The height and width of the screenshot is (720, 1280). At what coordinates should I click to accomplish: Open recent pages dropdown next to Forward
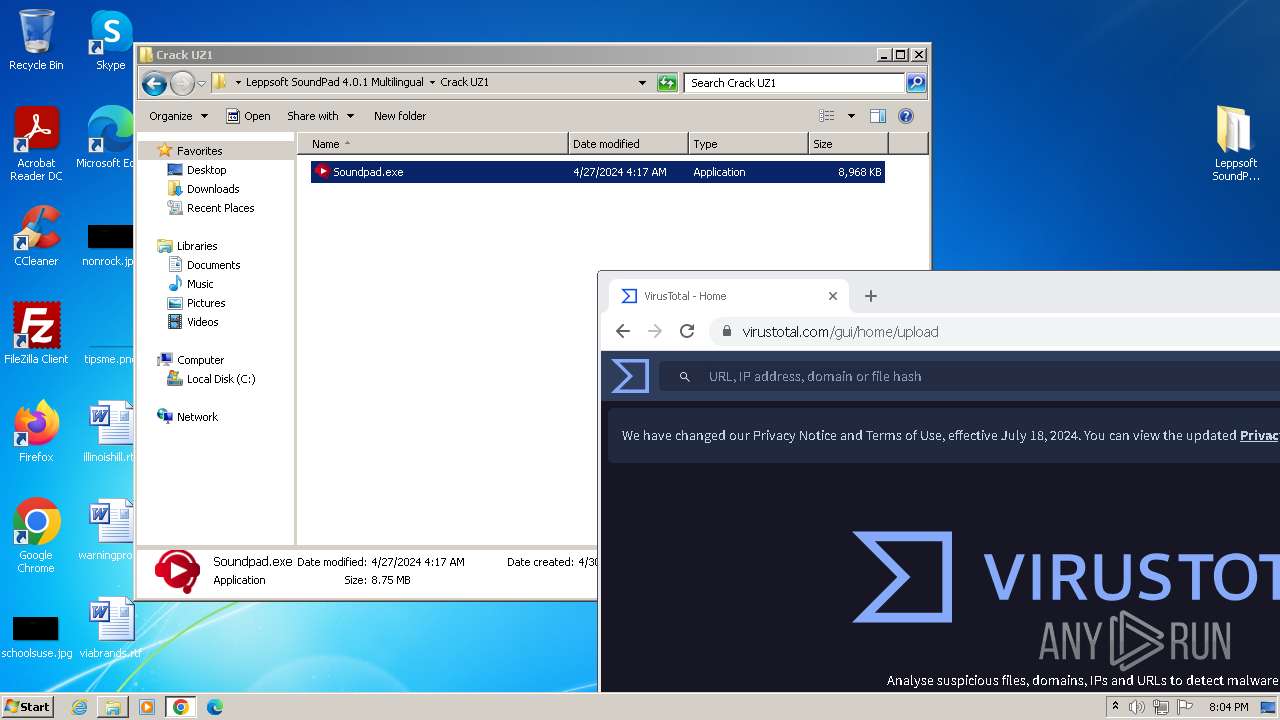(x=201, y=83)
